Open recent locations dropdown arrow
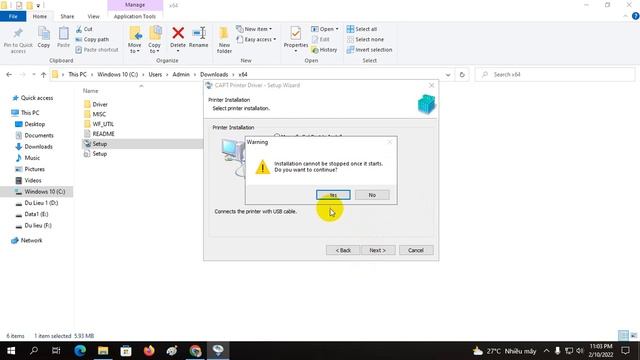The image size is (640, 360). (33, 74)
